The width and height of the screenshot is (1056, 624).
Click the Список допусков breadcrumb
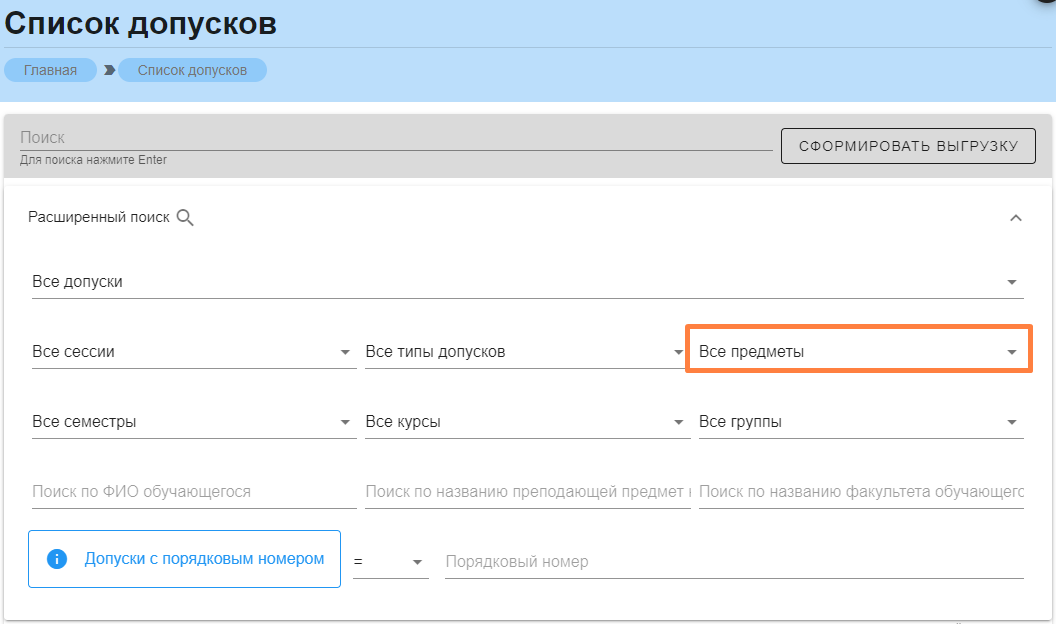coord(192,70)
